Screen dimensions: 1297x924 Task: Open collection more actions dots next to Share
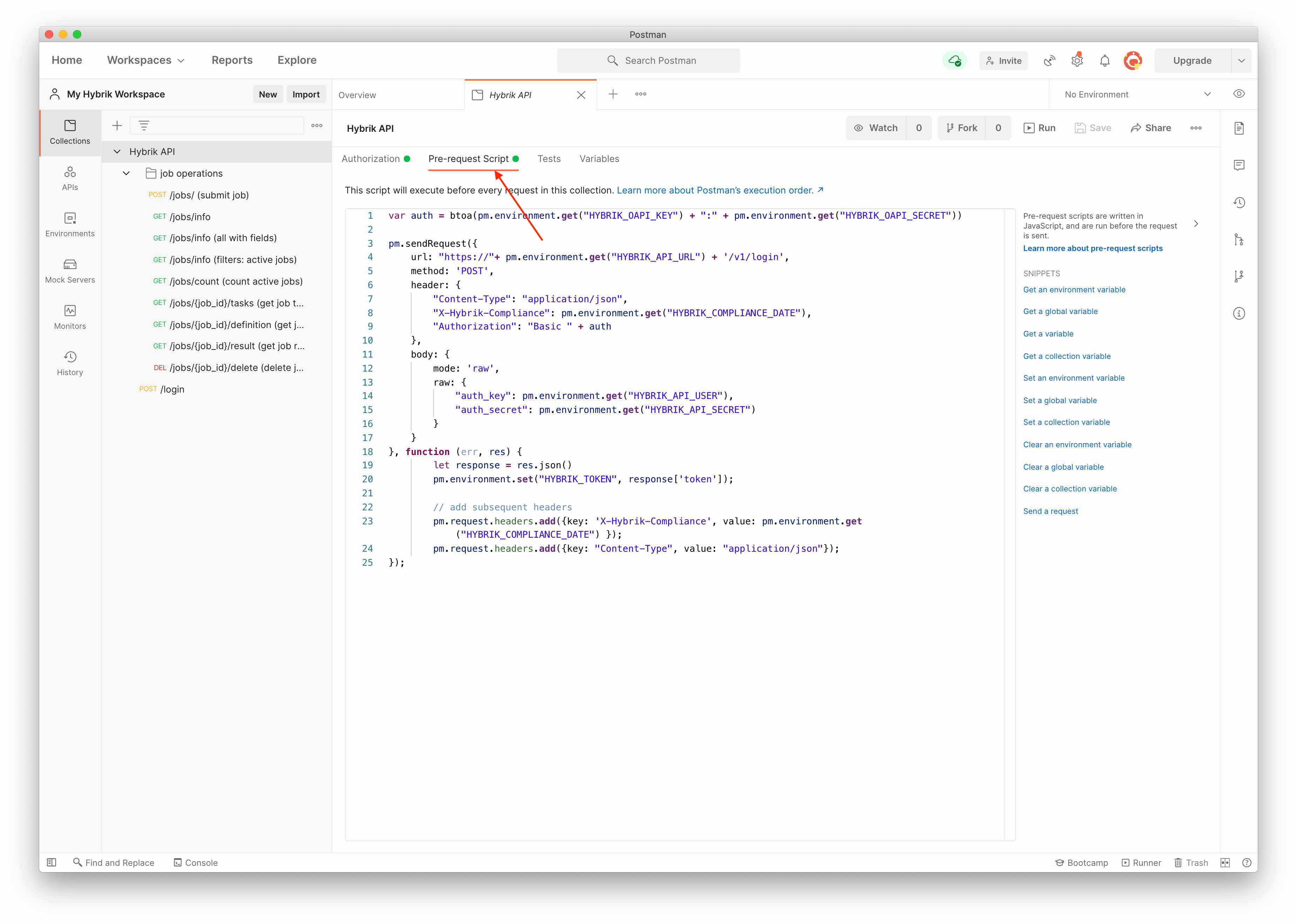(x=1196, y=128)
